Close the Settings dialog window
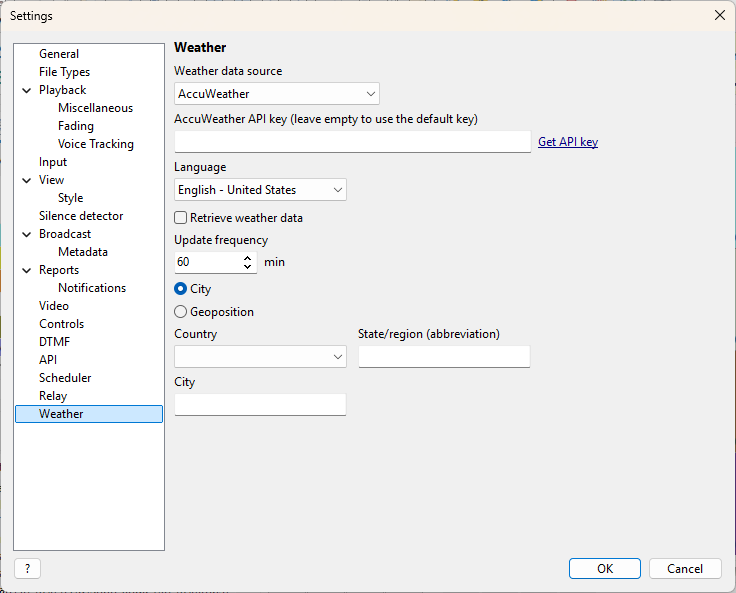 (720, 15)
